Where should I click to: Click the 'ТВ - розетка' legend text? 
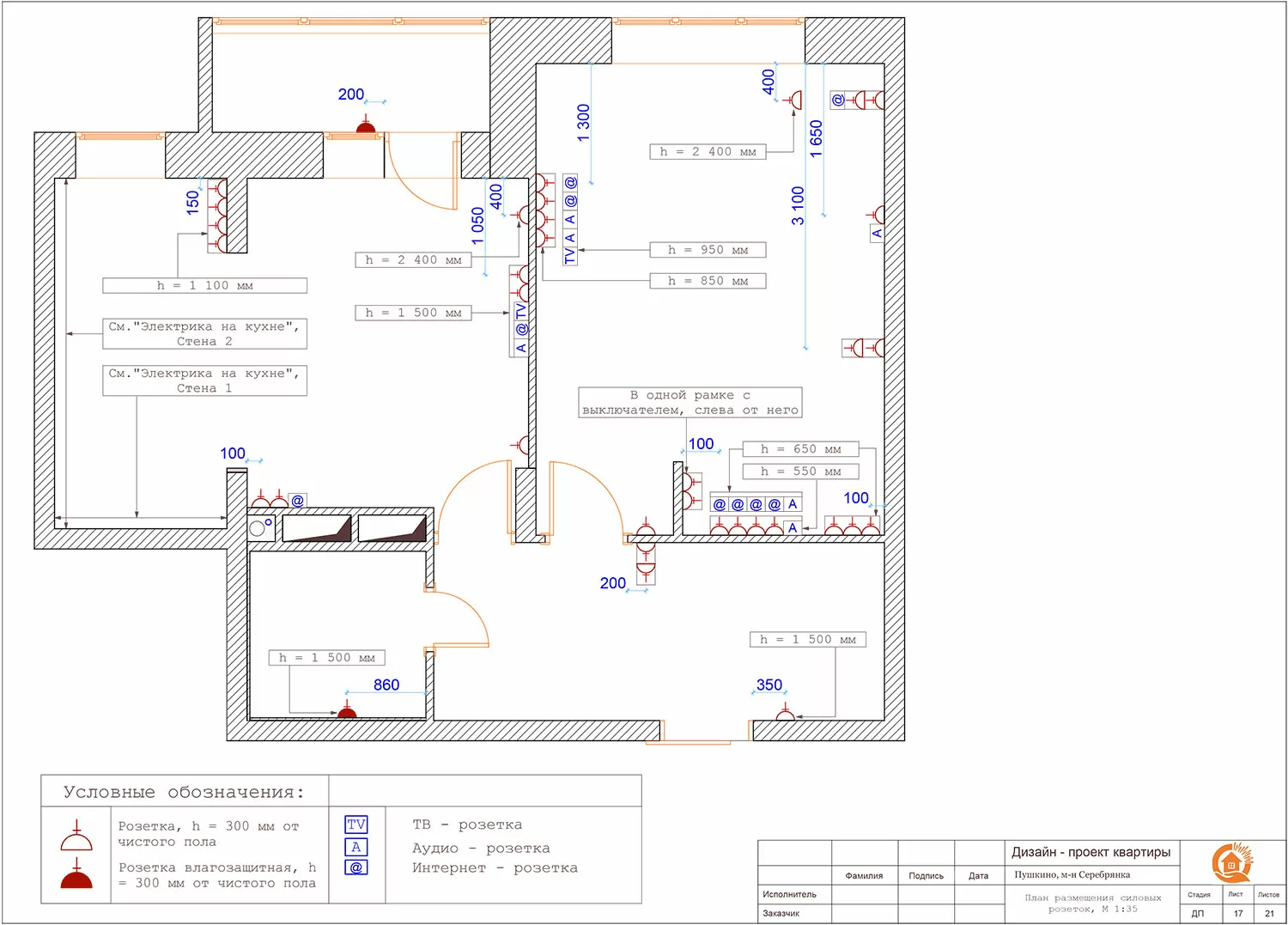point(467,825)
